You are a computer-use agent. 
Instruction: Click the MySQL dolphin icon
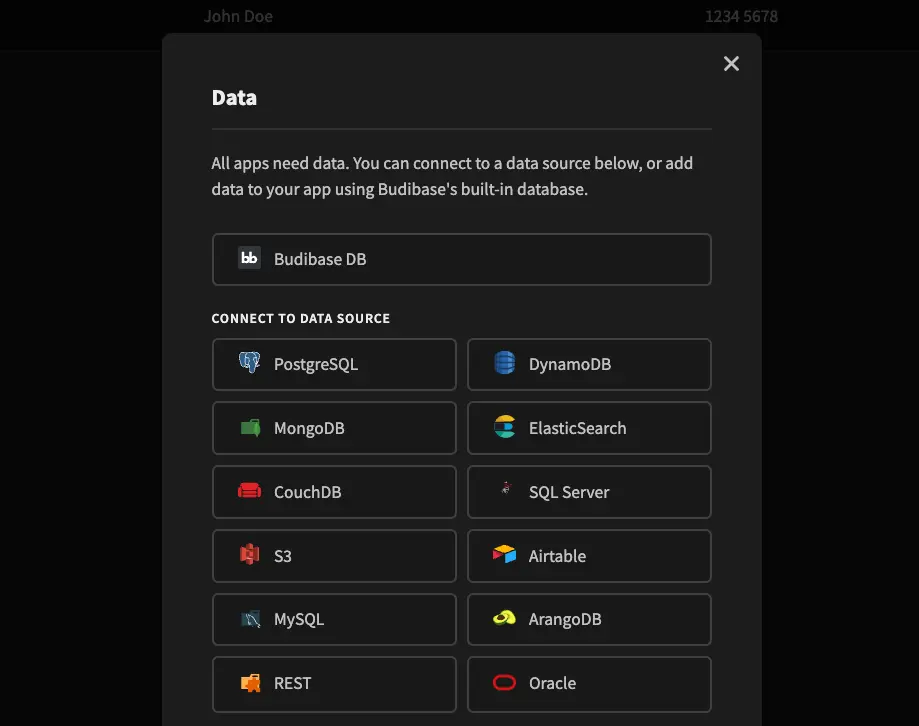pyautogui.click(x=249, y=619)
